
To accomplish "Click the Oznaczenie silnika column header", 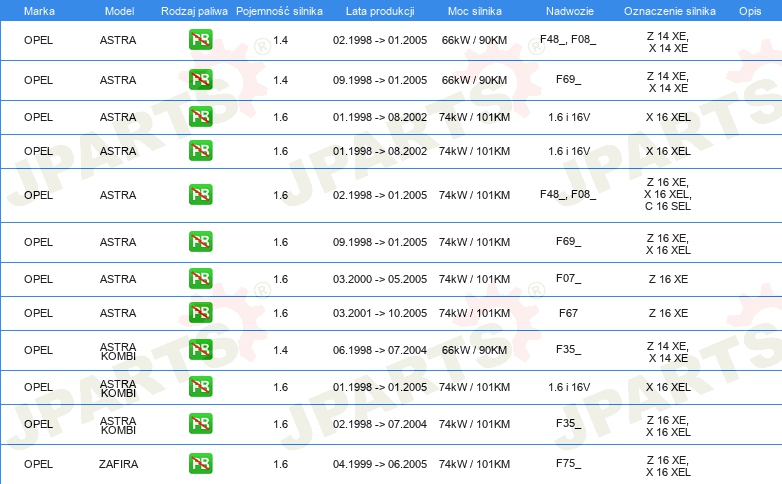I will [x=670, y=11].
